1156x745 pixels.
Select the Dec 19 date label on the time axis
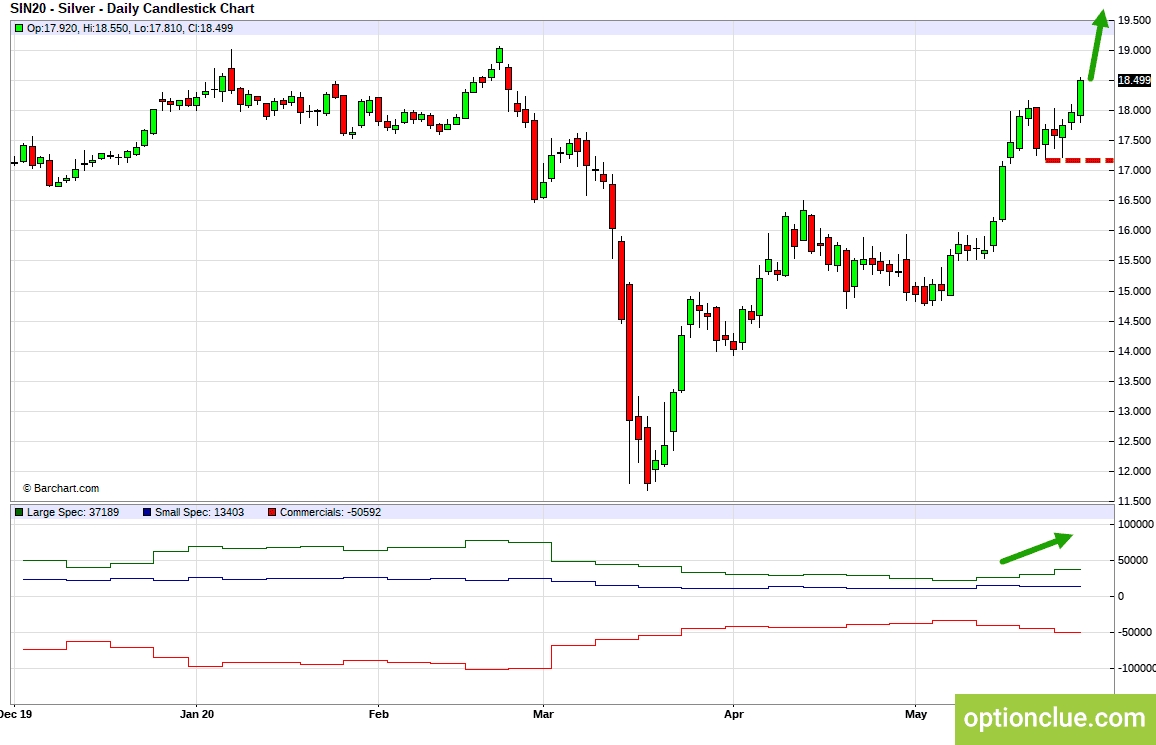tap(18, 714)
